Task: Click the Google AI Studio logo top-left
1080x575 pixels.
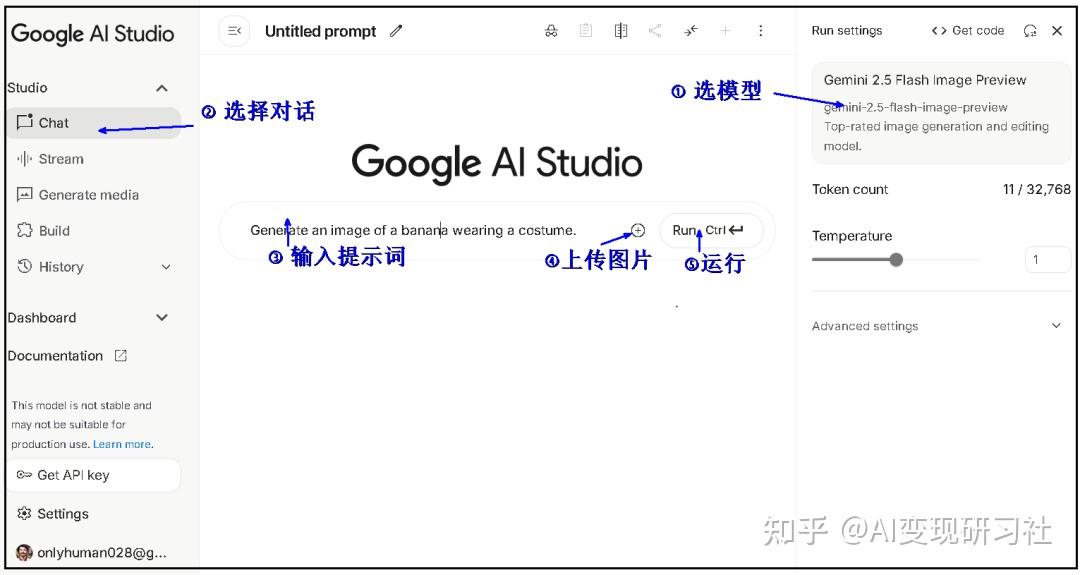Action: [92, 34]
